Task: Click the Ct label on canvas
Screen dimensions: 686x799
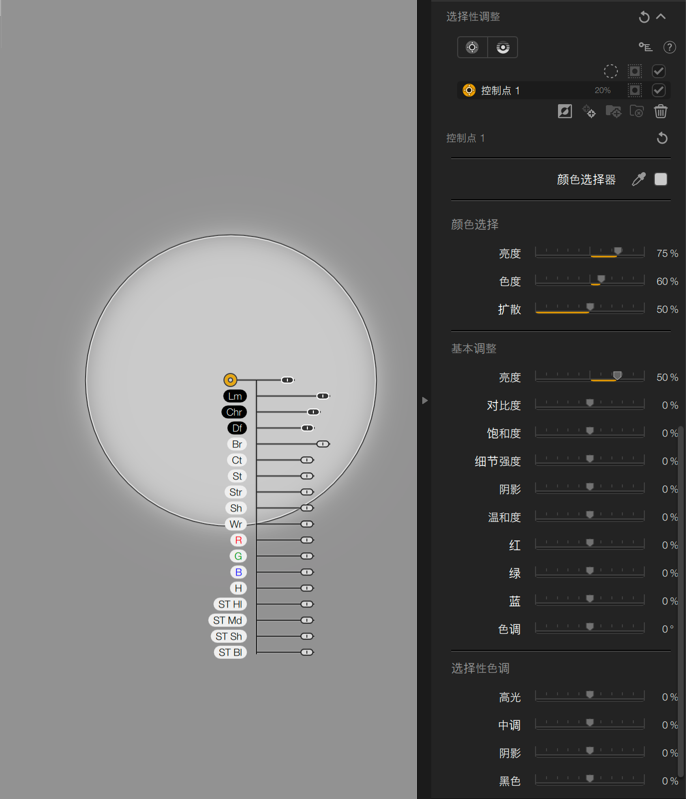Action: pos(237,460)
